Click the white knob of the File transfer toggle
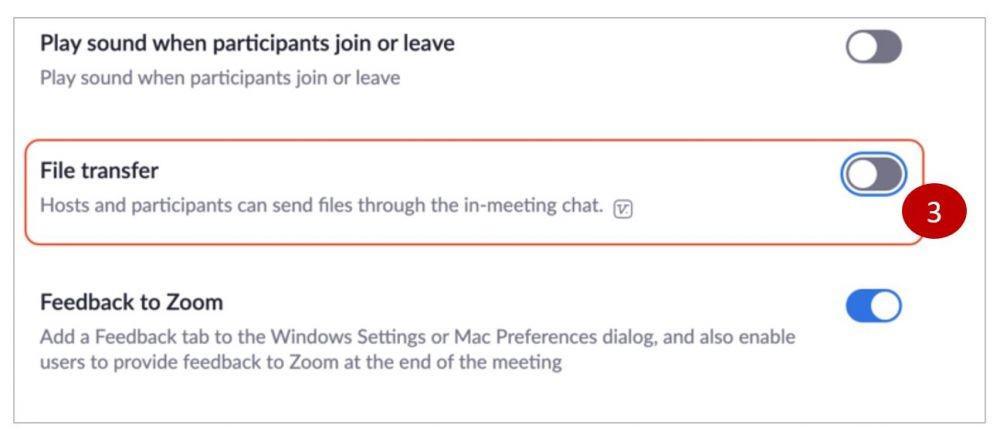1000x439 pixels. (x=862, y=174)
